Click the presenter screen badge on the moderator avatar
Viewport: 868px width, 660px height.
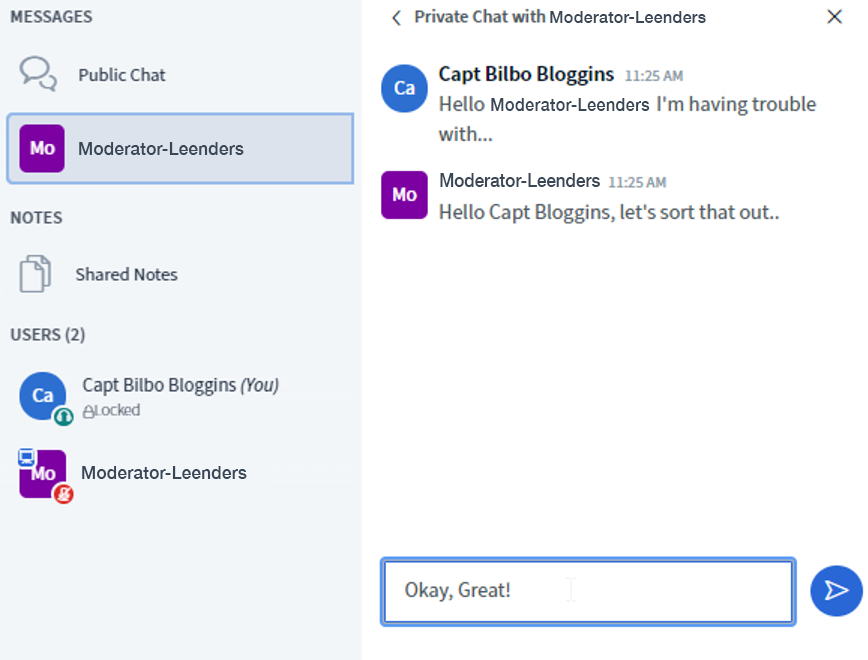click(27, 458)
